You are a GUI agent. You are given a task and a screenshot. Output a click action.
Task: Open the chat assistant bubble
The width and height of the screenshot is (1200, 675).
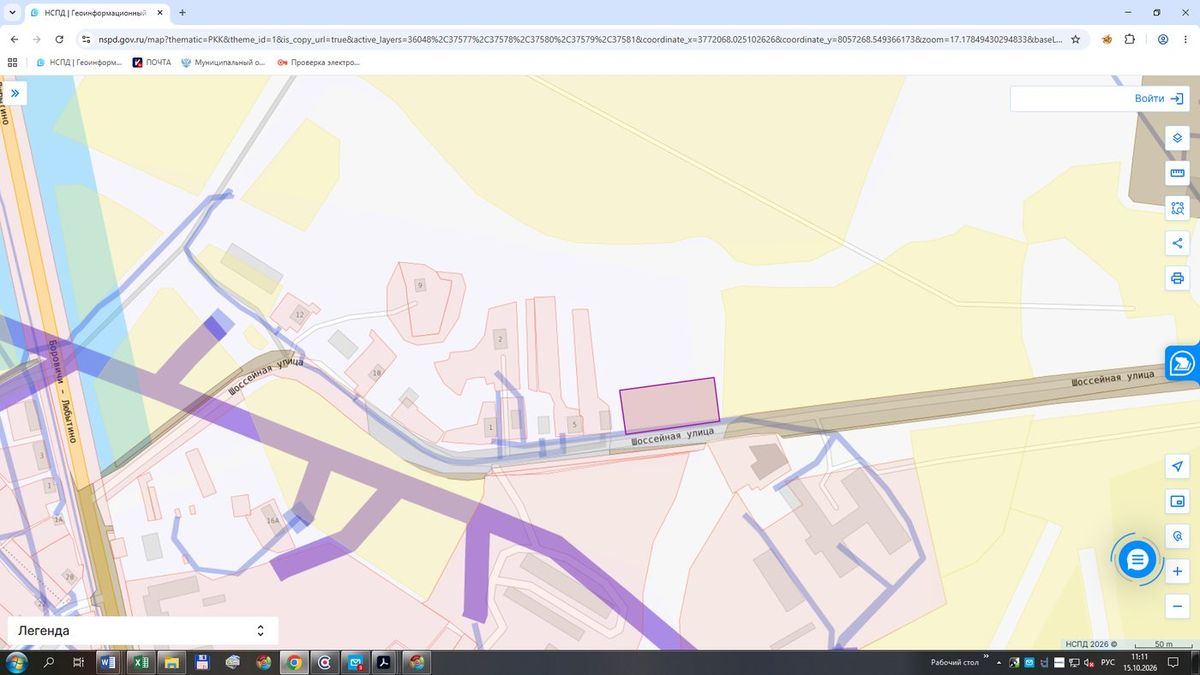coord(1137,560)
